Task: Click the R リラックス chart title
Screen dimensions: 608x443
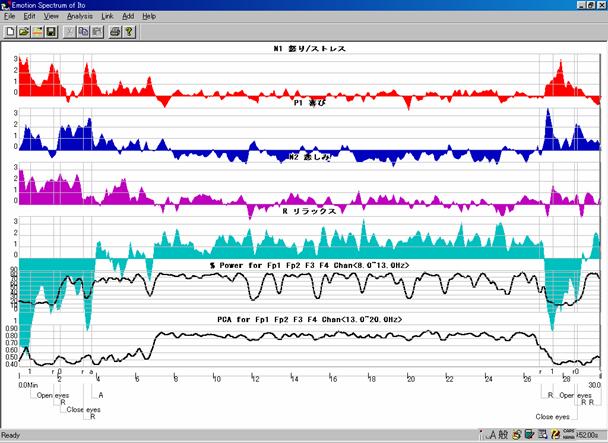Action: click(309, 211)
